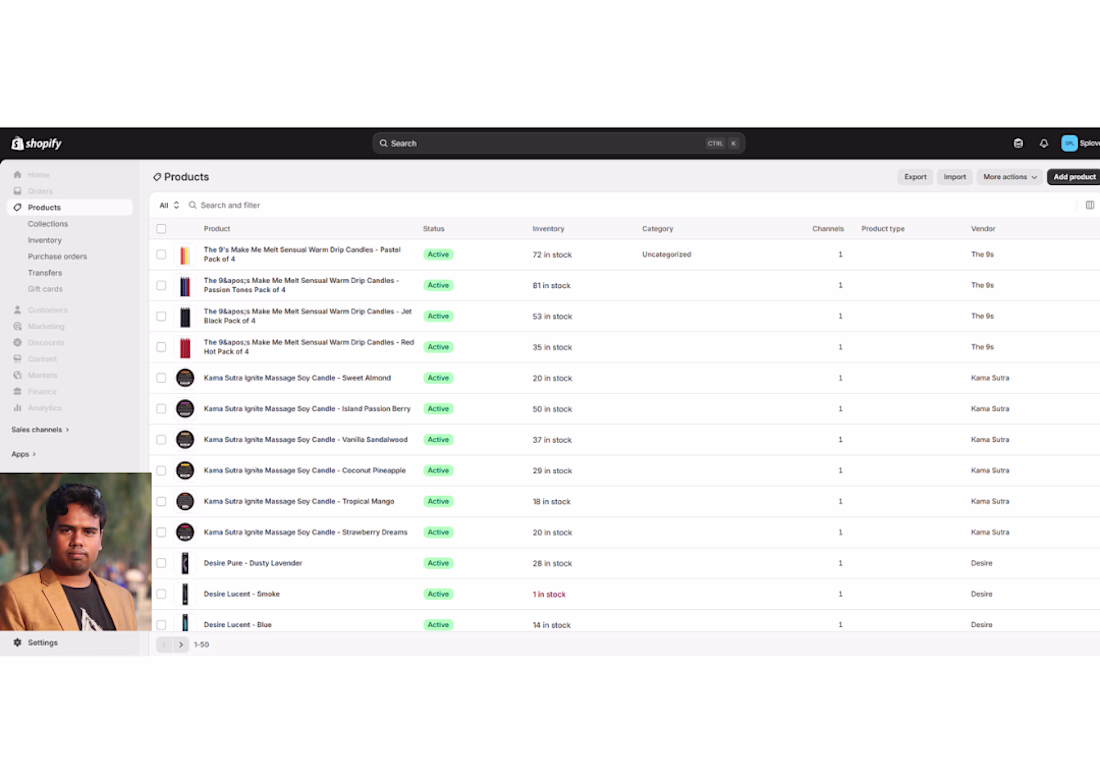Click the Analytics bar chart icon
Screen dimensions: 1100x783
pyautogui.click(x=18, y=408)
